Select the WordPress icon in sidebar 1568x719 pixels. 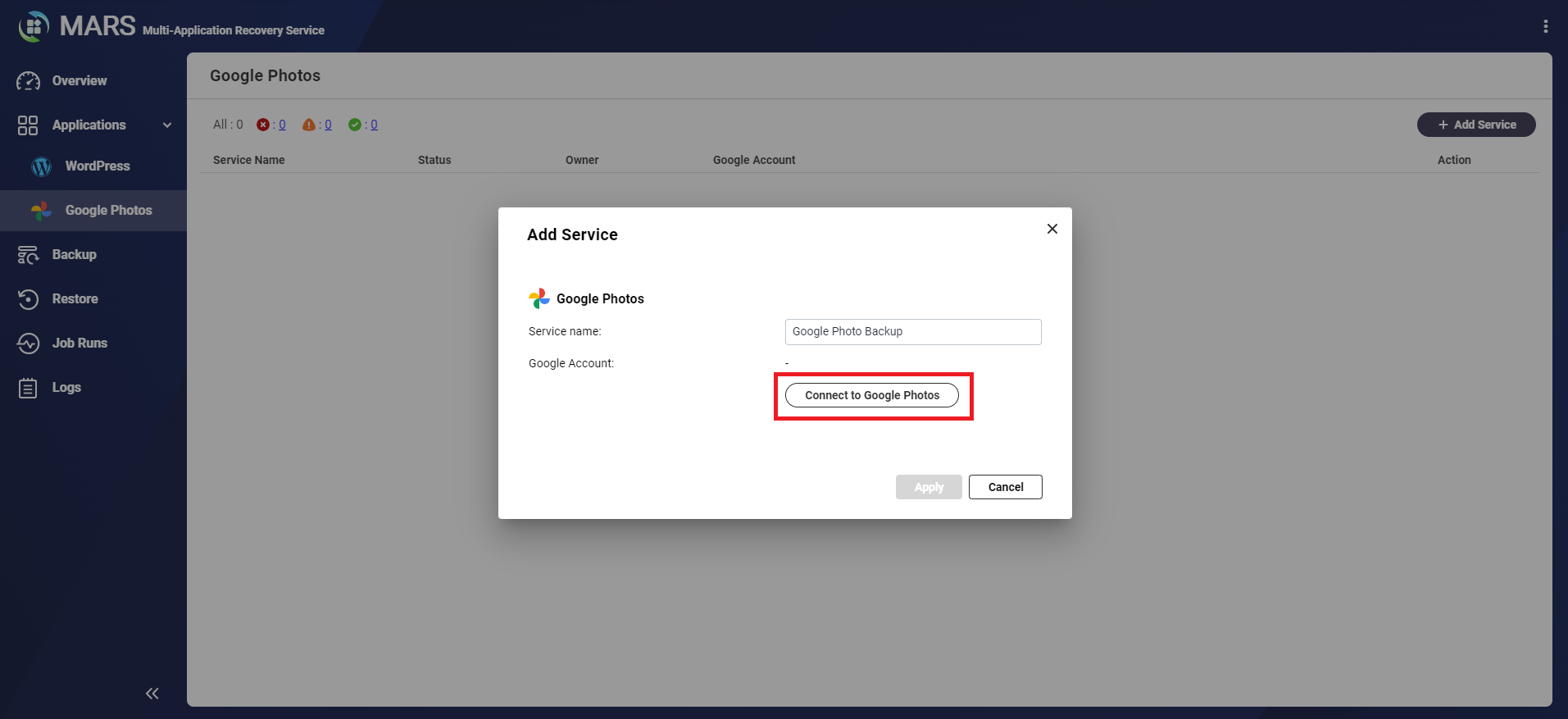(x=41, y=166)
